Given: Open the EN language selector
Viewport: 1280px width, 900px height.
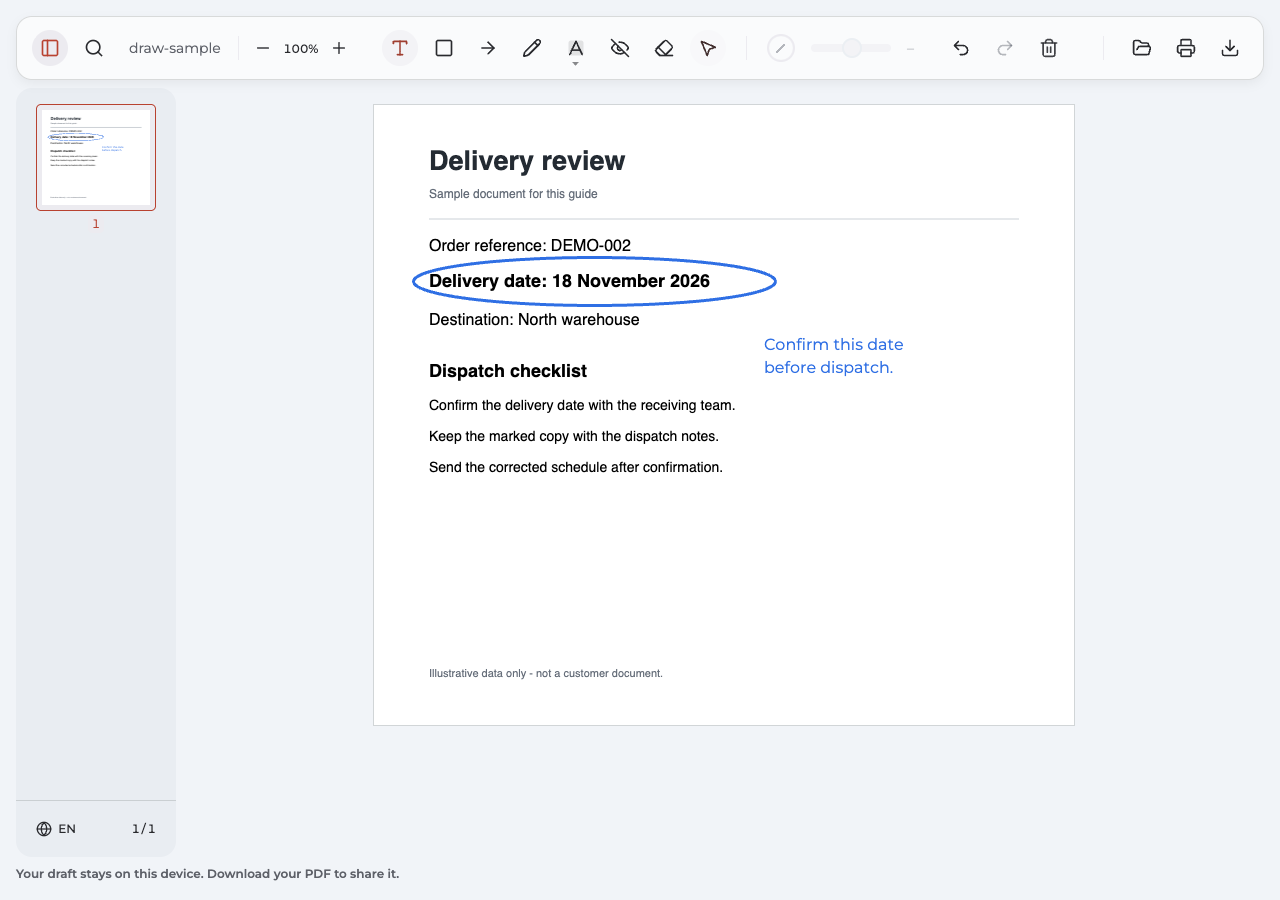Looking at the screenshot, I should click(56, 829).
